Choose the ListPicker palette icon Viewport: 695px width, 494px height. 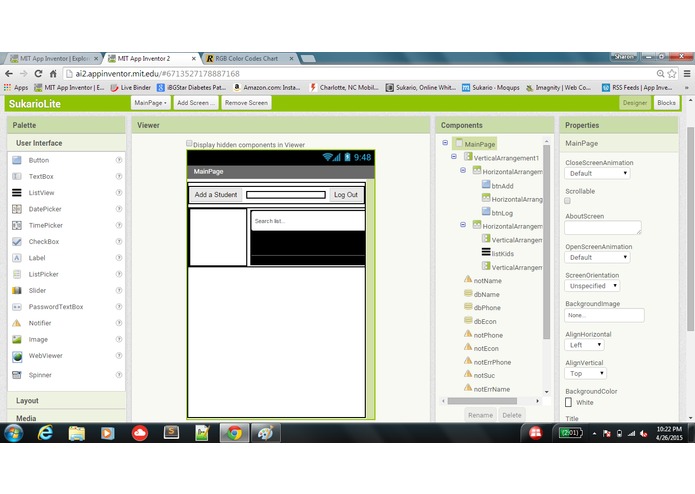click(17, 274)
